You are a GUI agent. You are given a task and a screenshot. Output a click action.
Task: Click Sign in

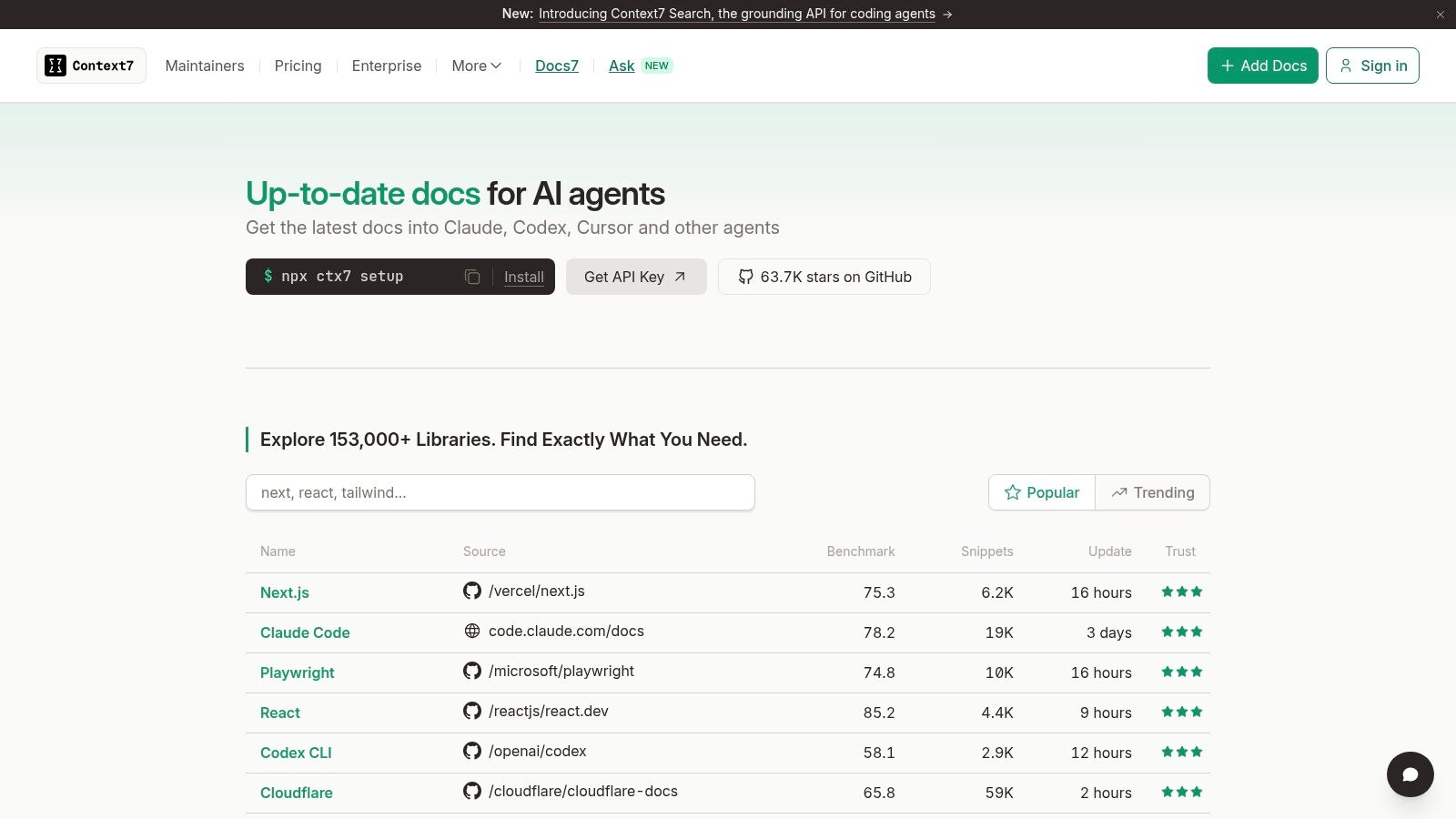pyautogui.click(x=1372, y=66)
